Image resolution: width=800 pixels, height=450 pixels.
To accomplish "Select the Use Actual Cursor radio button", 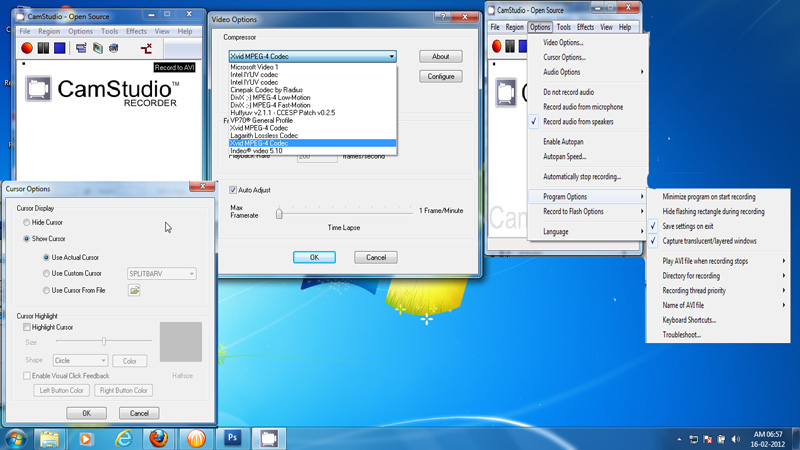I will 46,258.
